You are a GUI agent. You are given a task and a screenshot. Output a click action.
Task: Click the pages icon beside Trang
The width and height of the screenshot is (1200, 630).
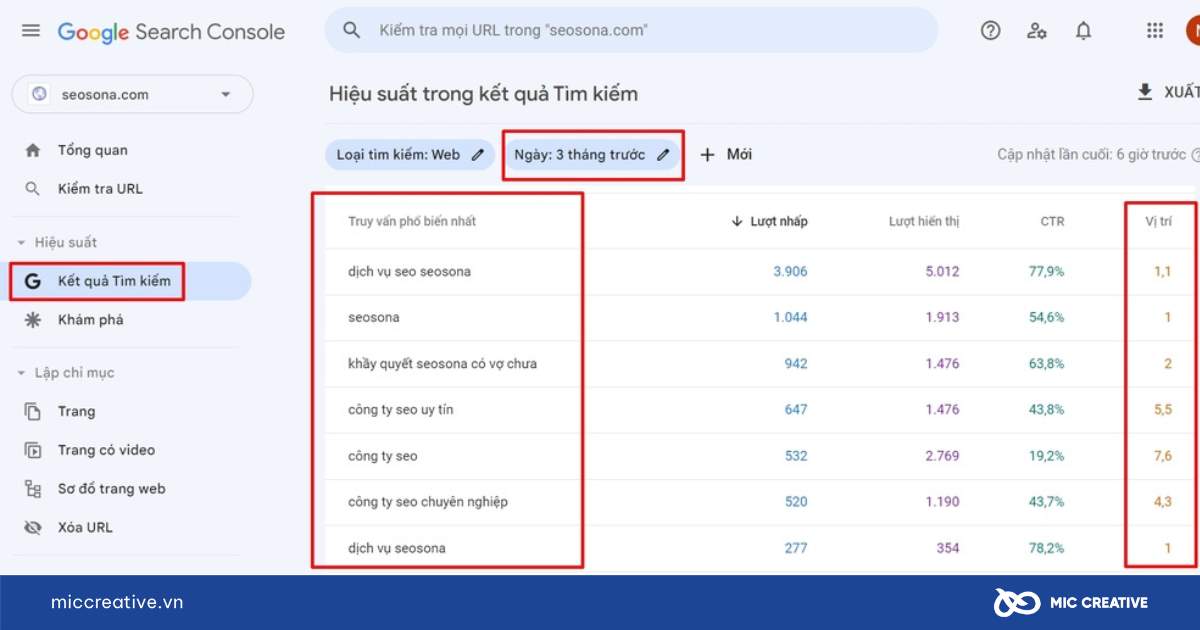[x=33, y=411]
